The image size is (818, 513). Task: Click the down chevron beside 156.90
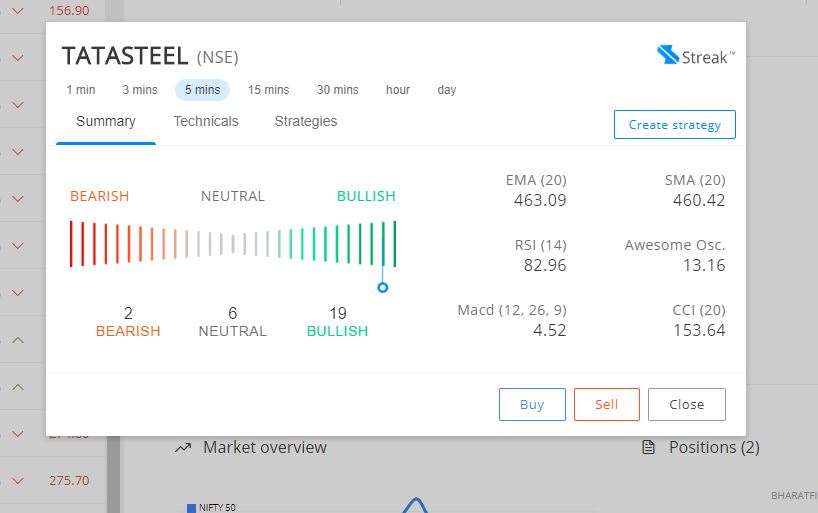[x=18, y=10]
